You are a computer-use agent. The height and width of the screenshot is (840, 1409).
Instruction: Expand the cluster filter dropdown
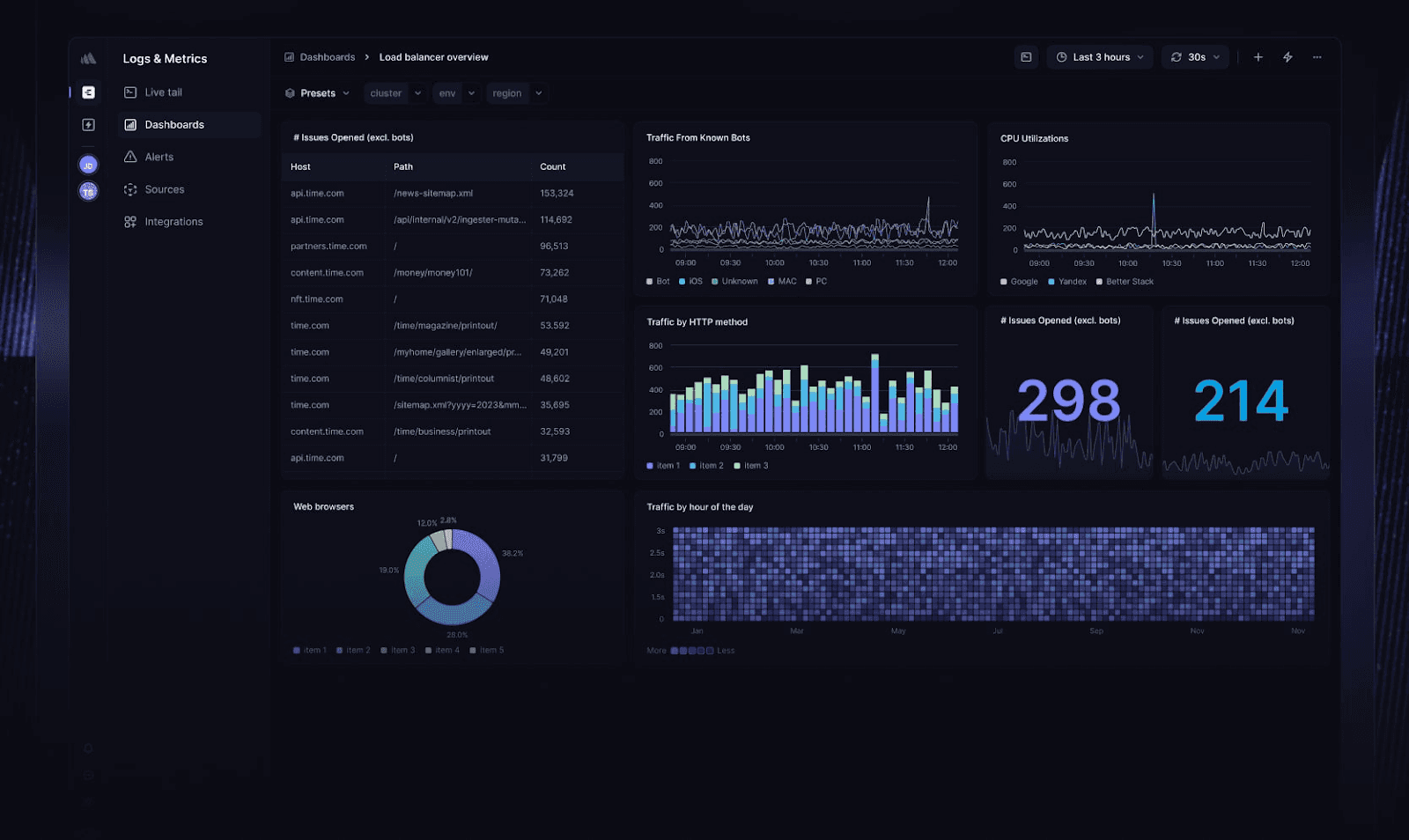pos(395,93)
